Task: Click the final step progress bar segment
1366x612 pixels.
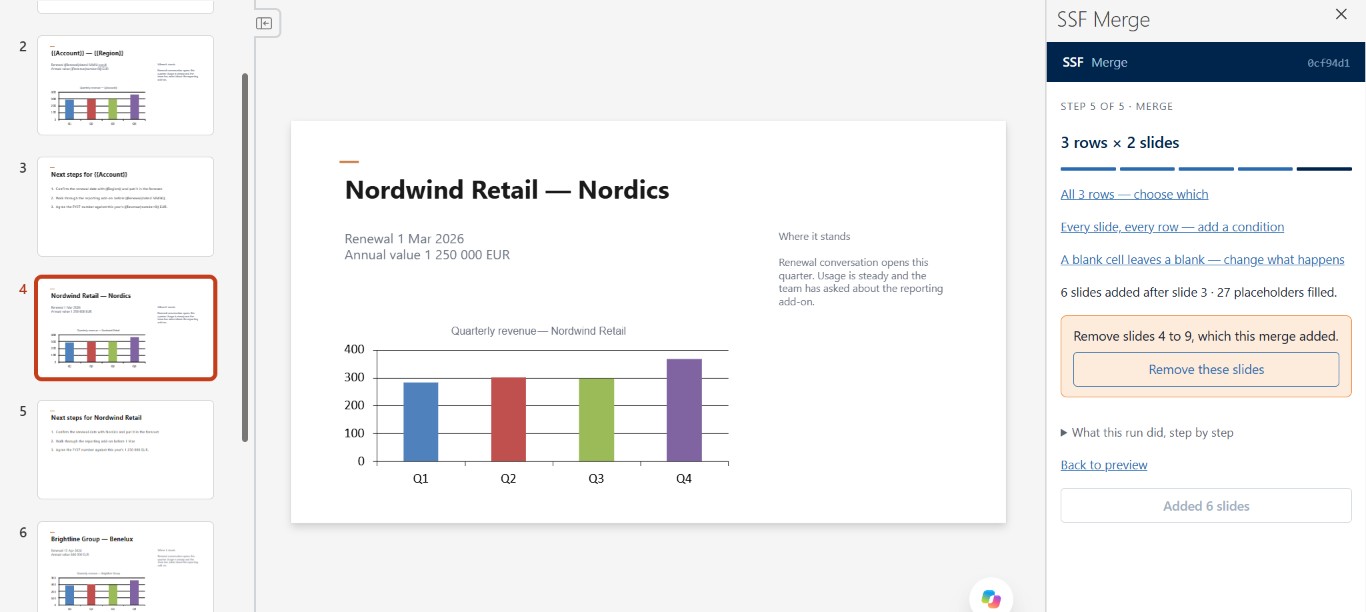Action: click(1324, 169)
